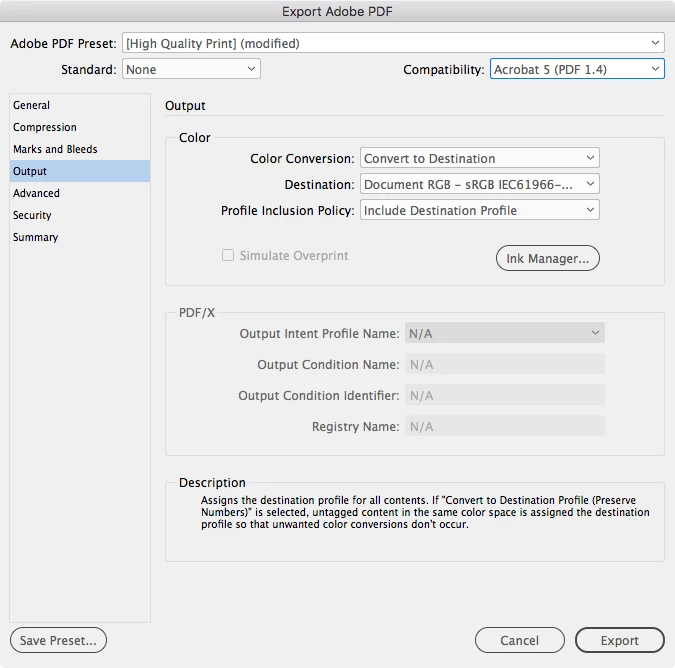Select Advanced in the sidebar
Image resolution: width=675 pixels, height=668 pixels.
click(80, 193)
